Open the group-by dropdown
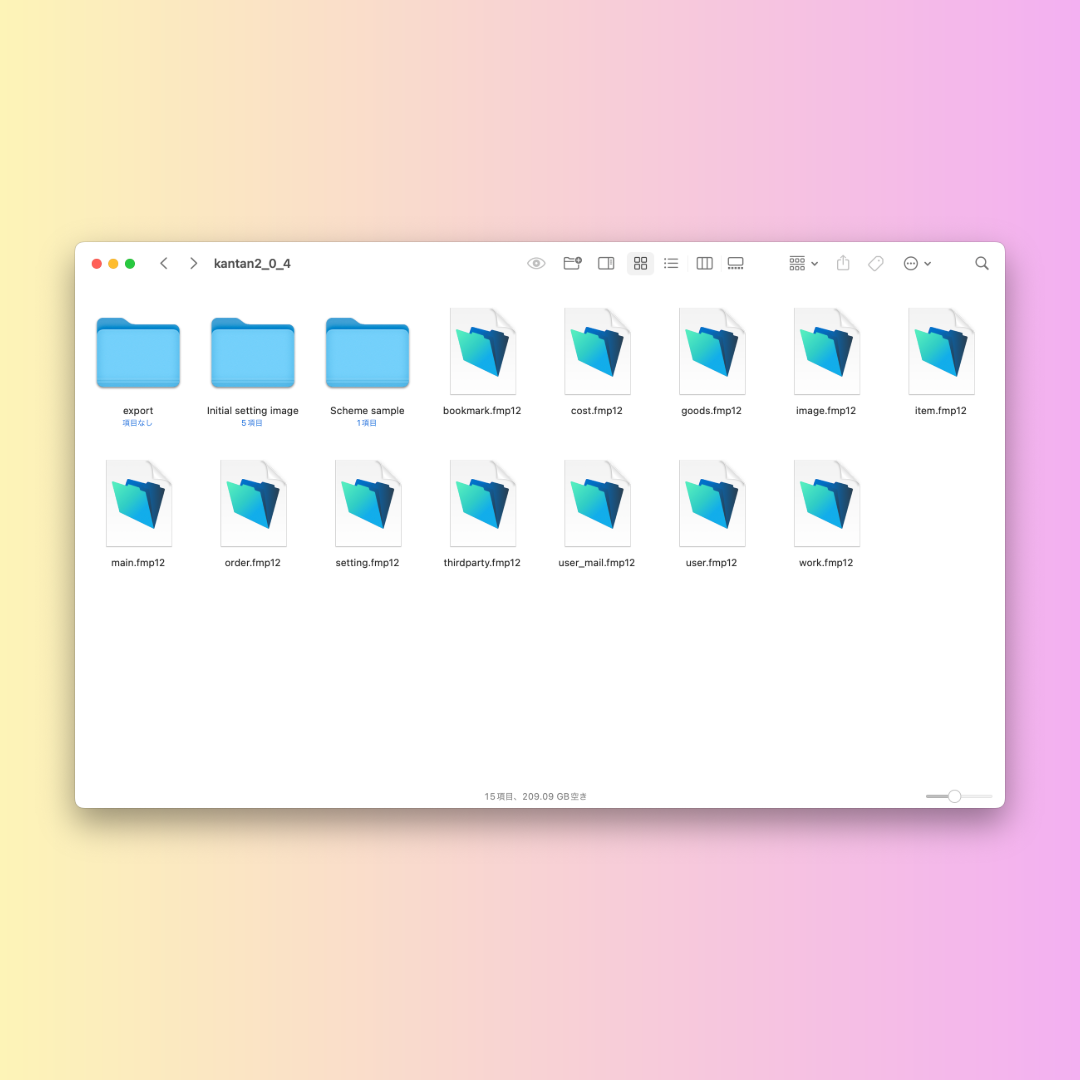 tap(803, 263)
